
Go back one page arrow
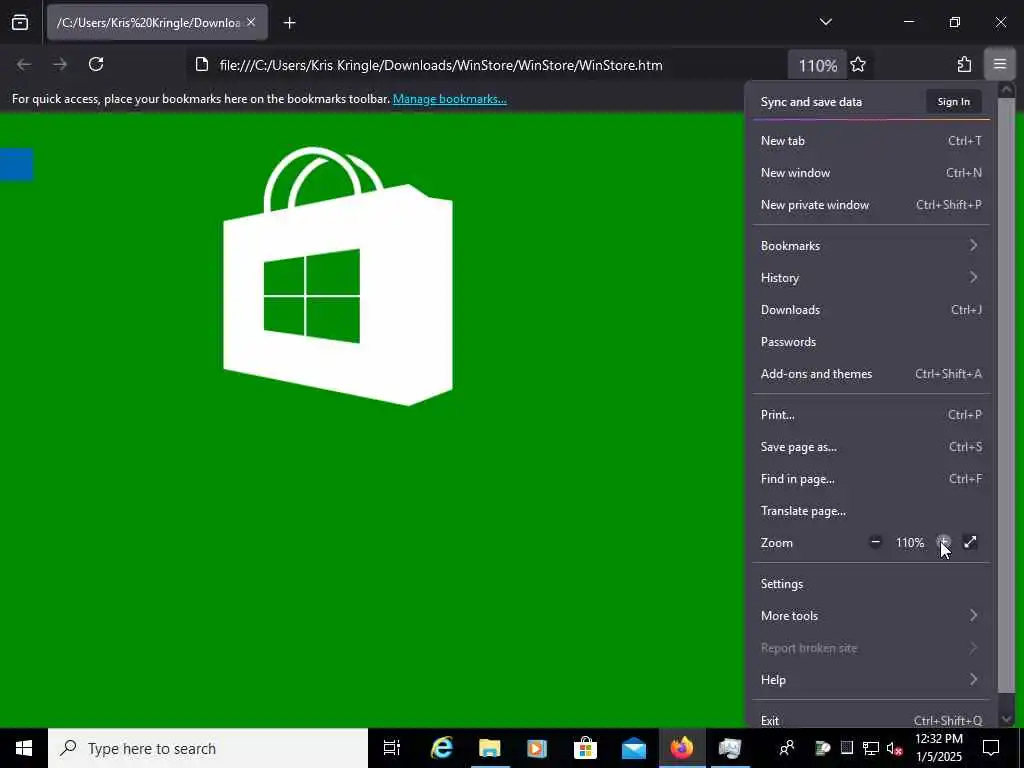click(x=24, y=65)
